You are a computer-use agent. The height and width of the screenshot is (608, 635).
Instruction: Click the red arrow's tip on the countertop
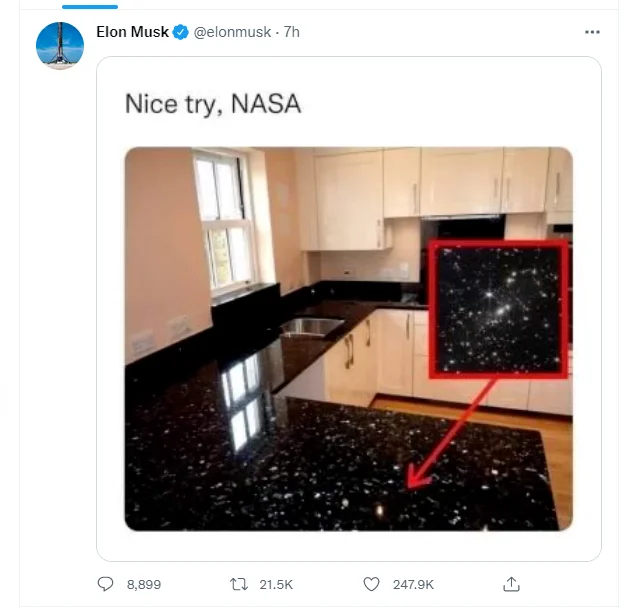coord(412,486)
